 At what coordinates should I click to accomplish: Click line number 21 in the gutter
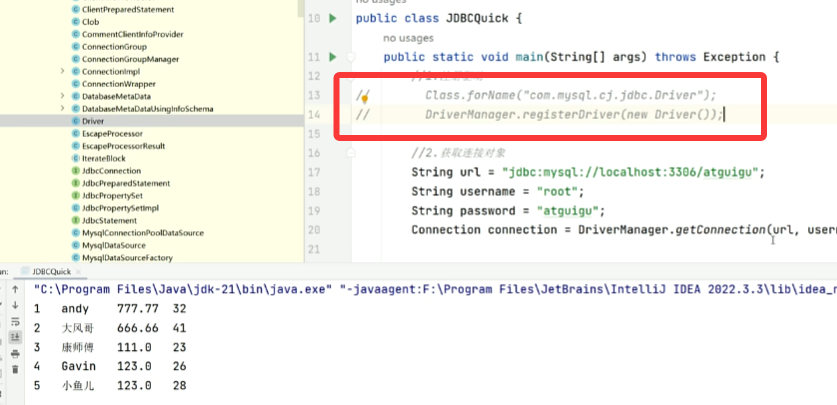pos(314,249)
